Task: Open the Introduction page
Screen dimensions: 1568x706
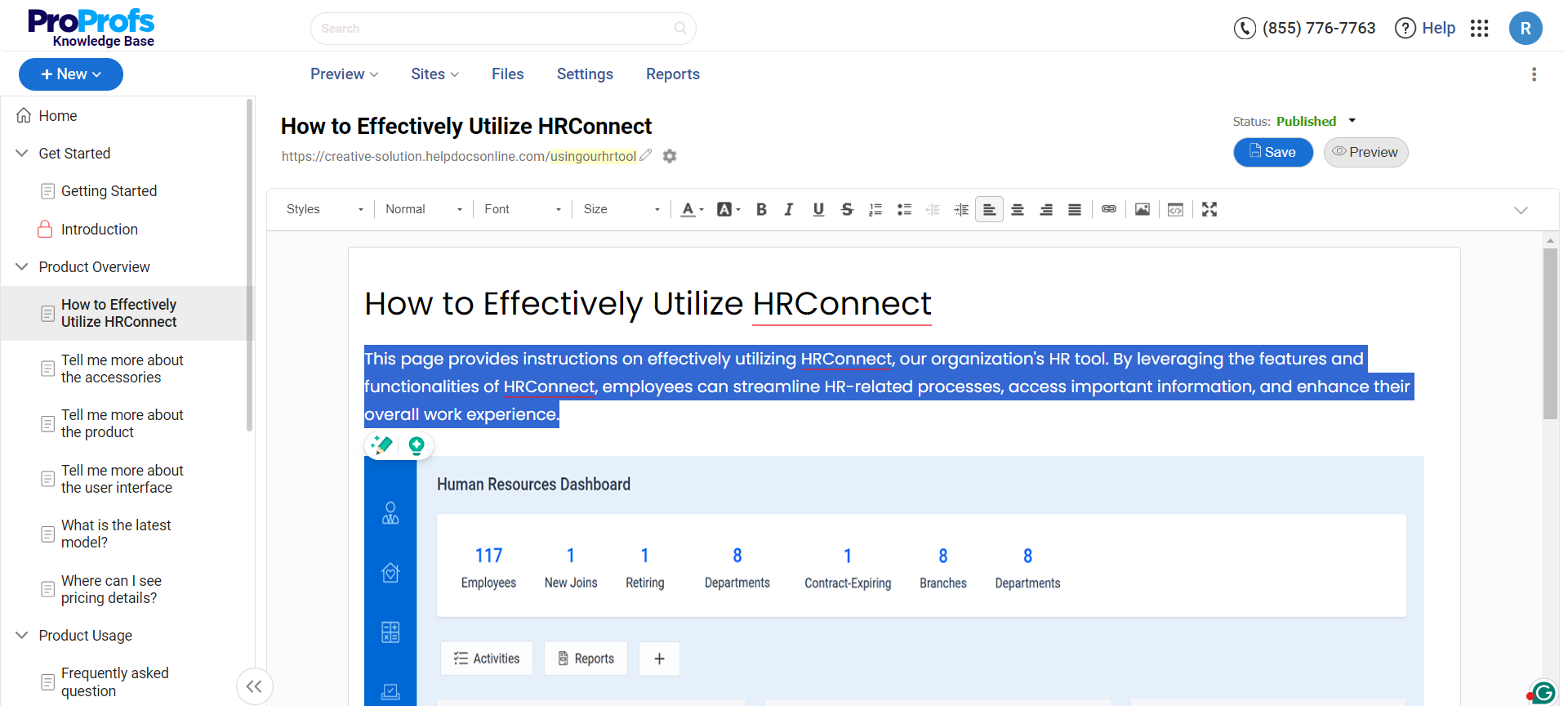Action: point(99,230)
